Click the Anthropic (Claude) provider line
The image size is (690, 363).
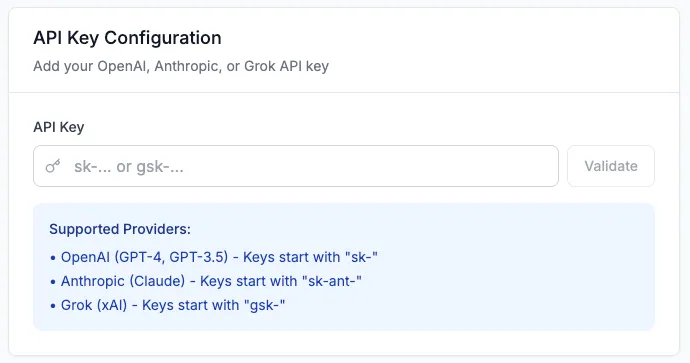pyautogui.click(x=206, y=281)
